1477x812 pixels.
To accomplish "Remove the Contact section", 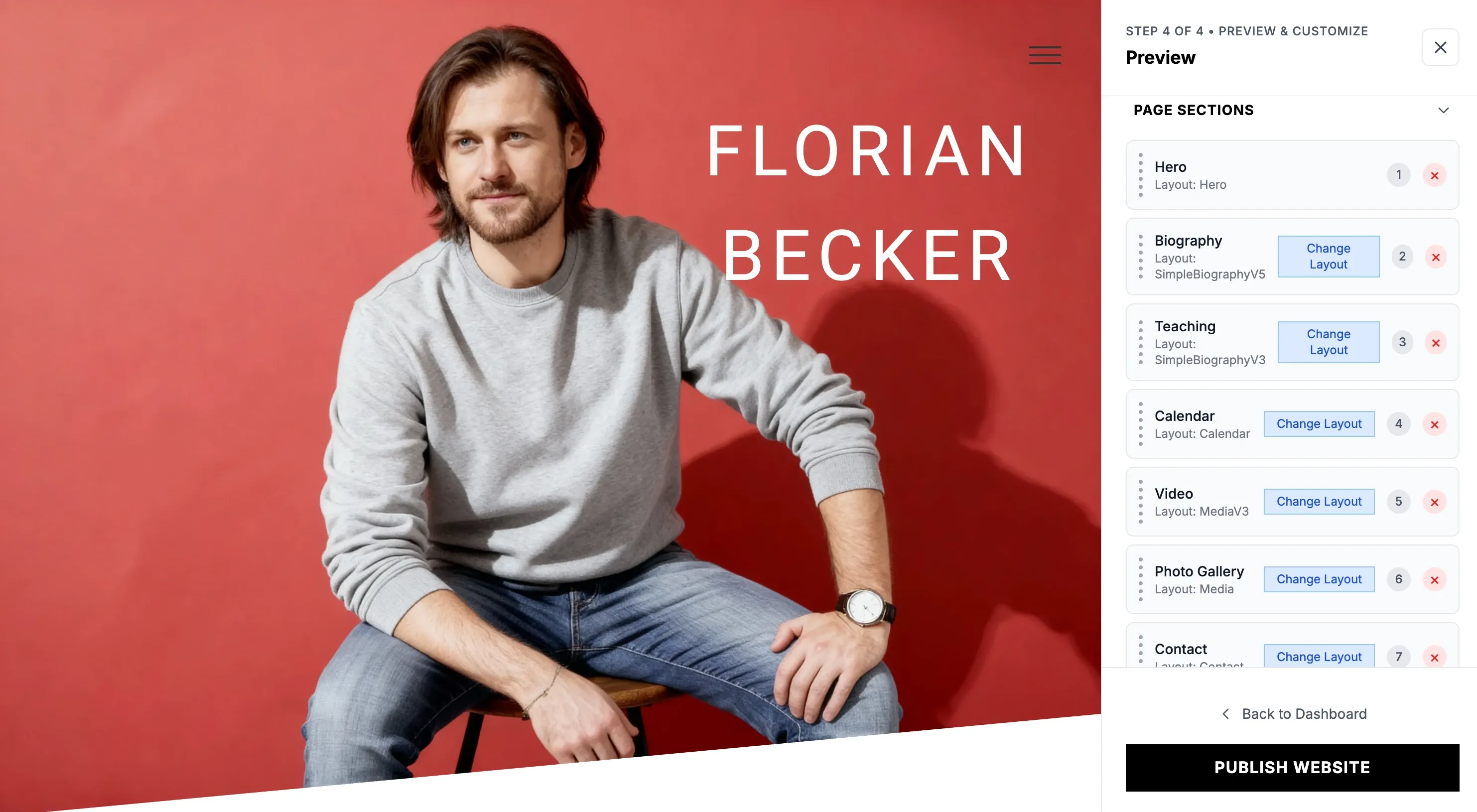I will (x=1435, y=658).
